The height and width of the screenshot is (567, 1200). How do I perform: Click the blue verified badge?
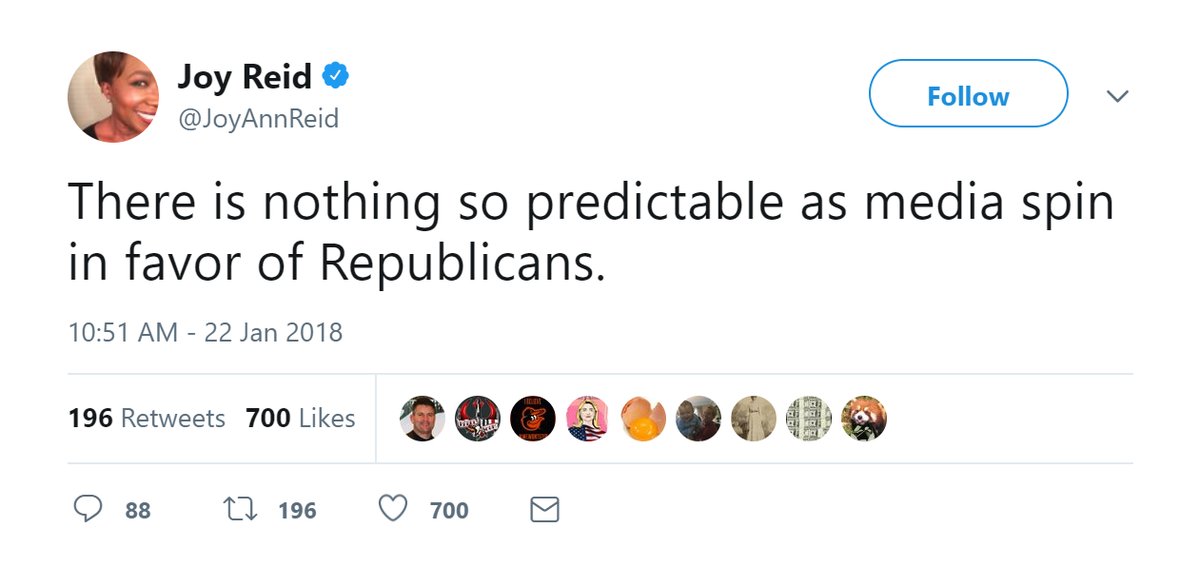coord(335,76)
